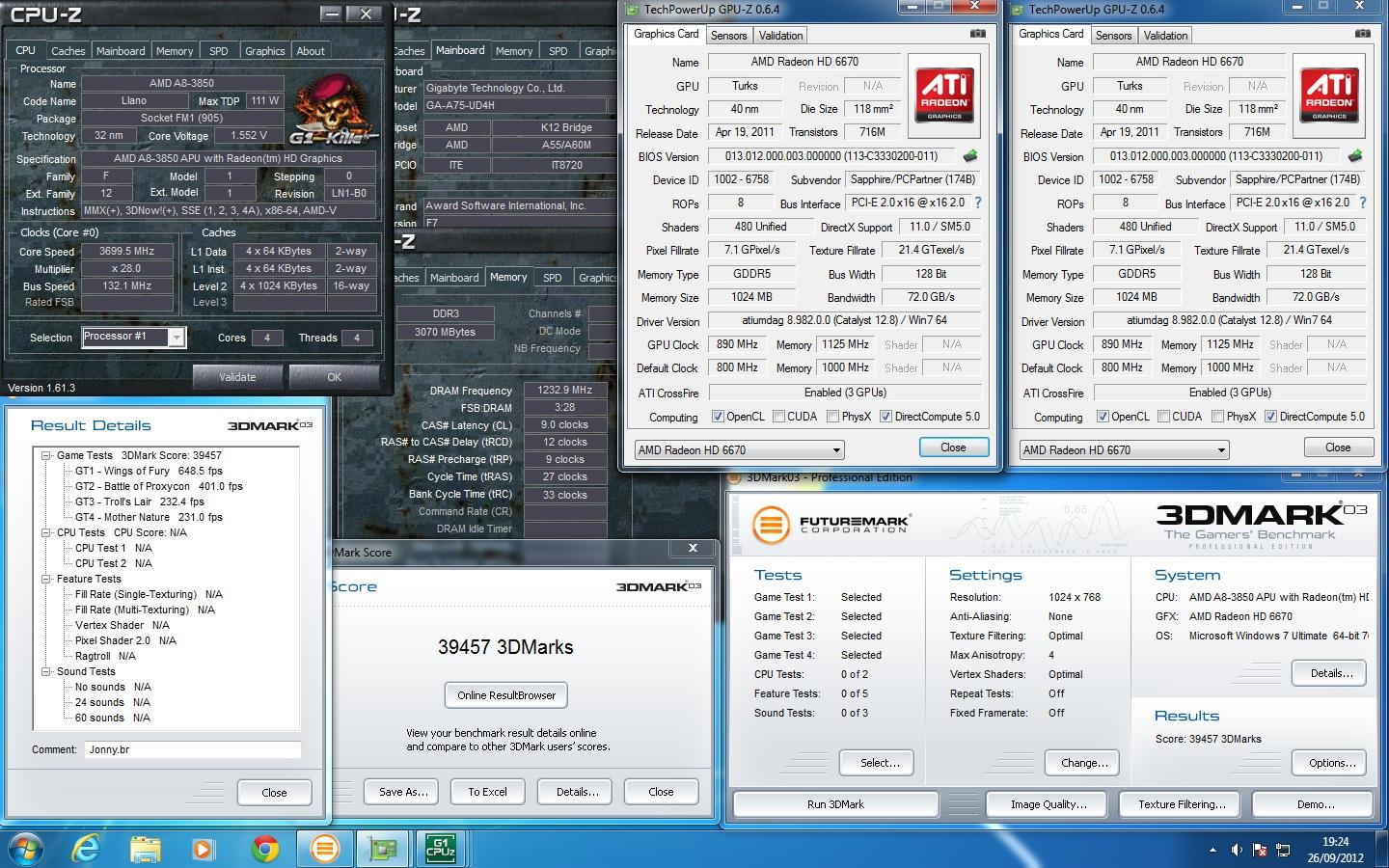This screenshot has height=868, width=1389.
Task: Open Processor #1 selection dropdown in CPU-Z
Action: (x=133, y=337)
